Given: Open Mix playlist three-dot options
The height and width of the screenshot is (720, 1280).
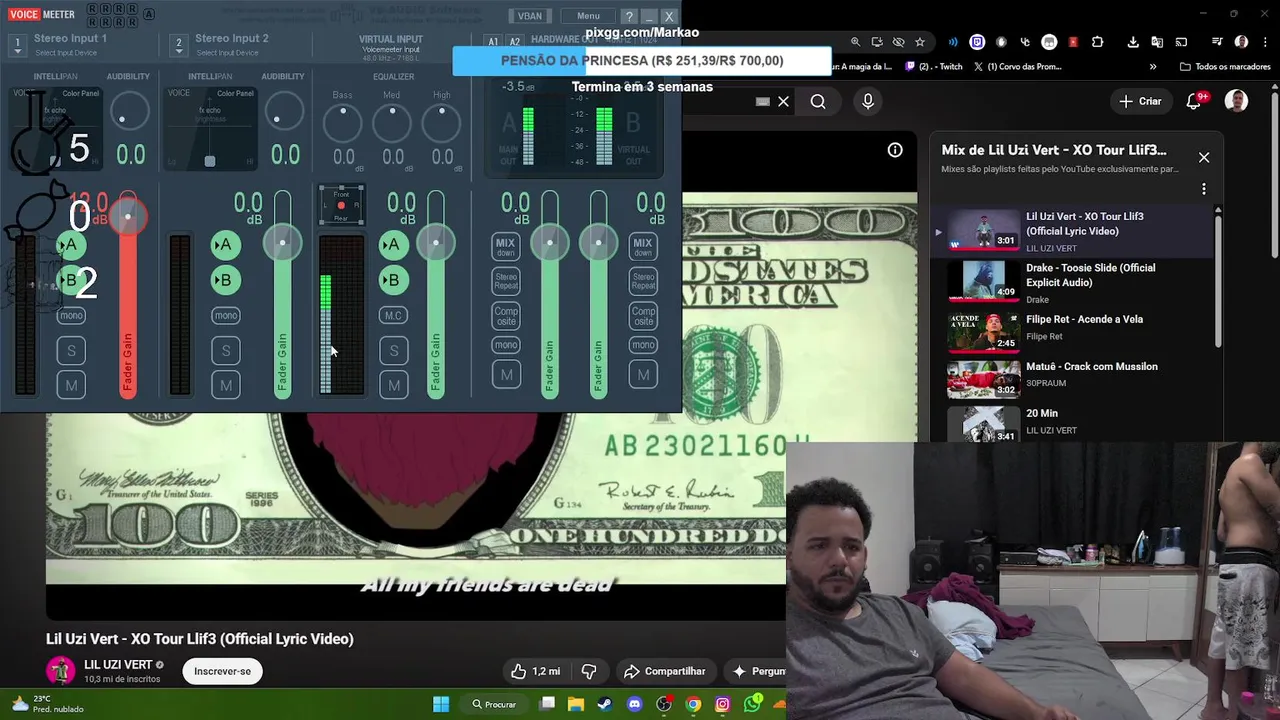Looking at the screenshot, I should coord(1204,189).
